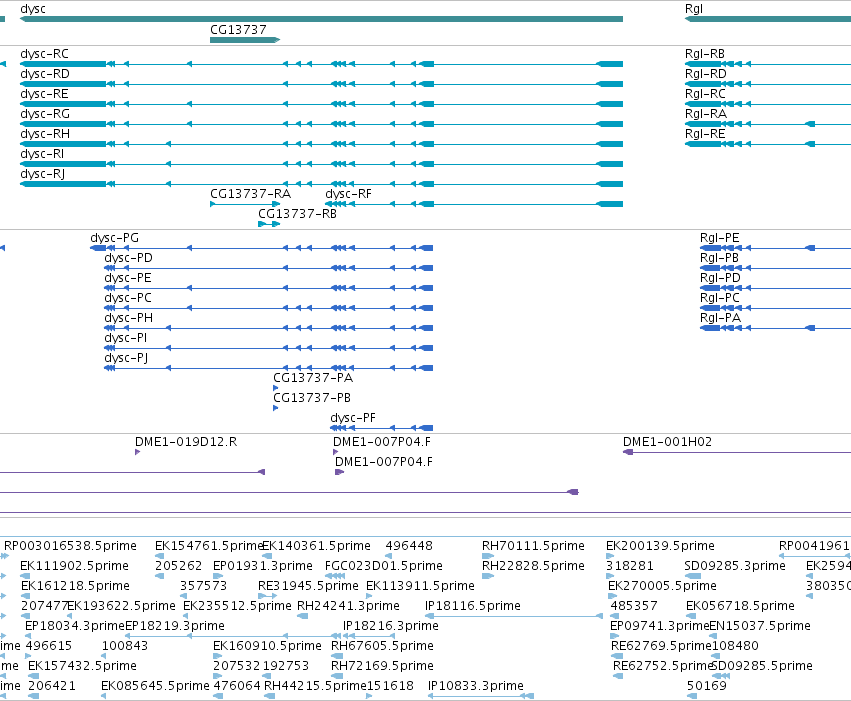Screen dimensions: 851x701
Task: Open the dysc-RG transcript label
Action: tap(45, 114)
